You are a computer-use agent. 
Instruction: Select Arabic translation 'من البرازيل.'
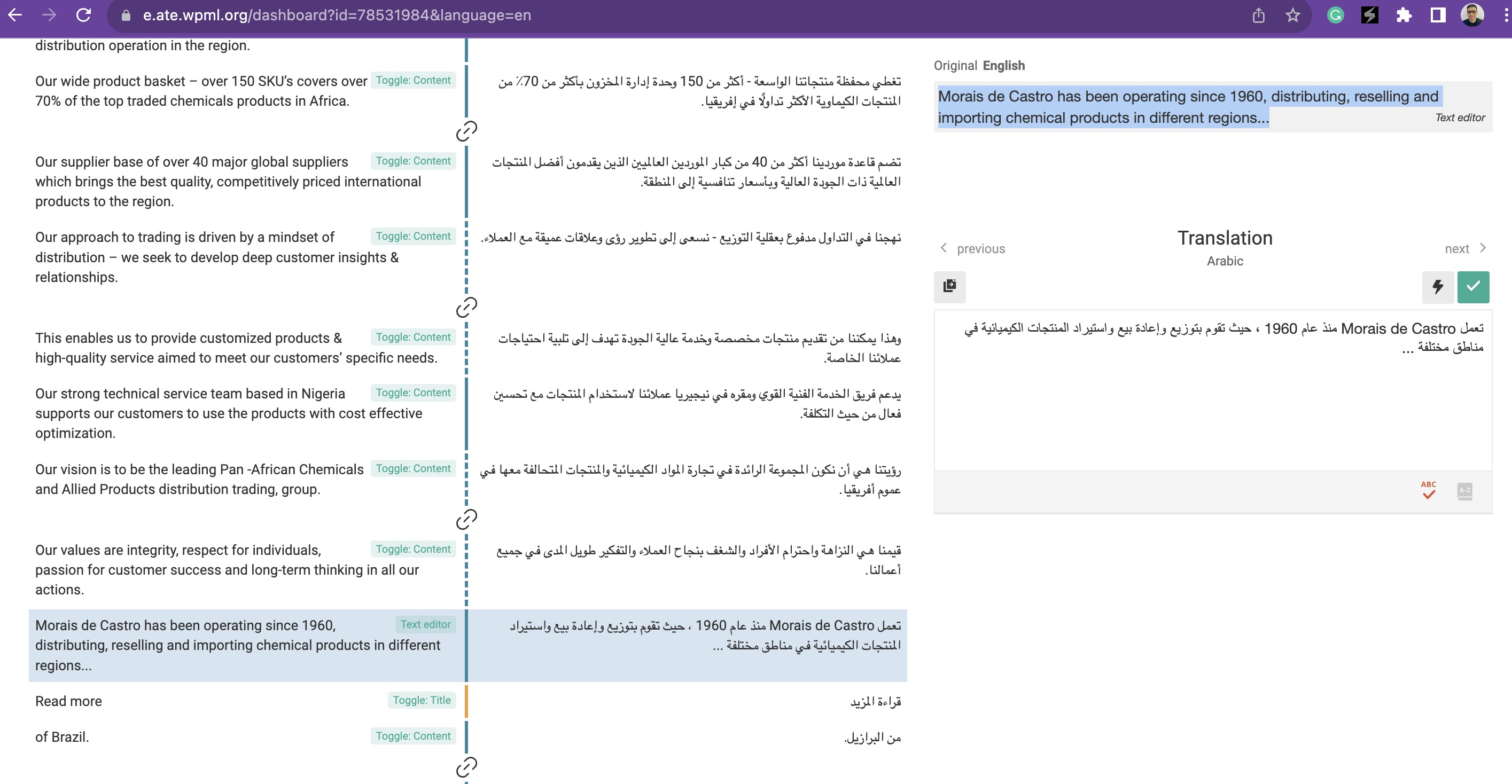872,737
